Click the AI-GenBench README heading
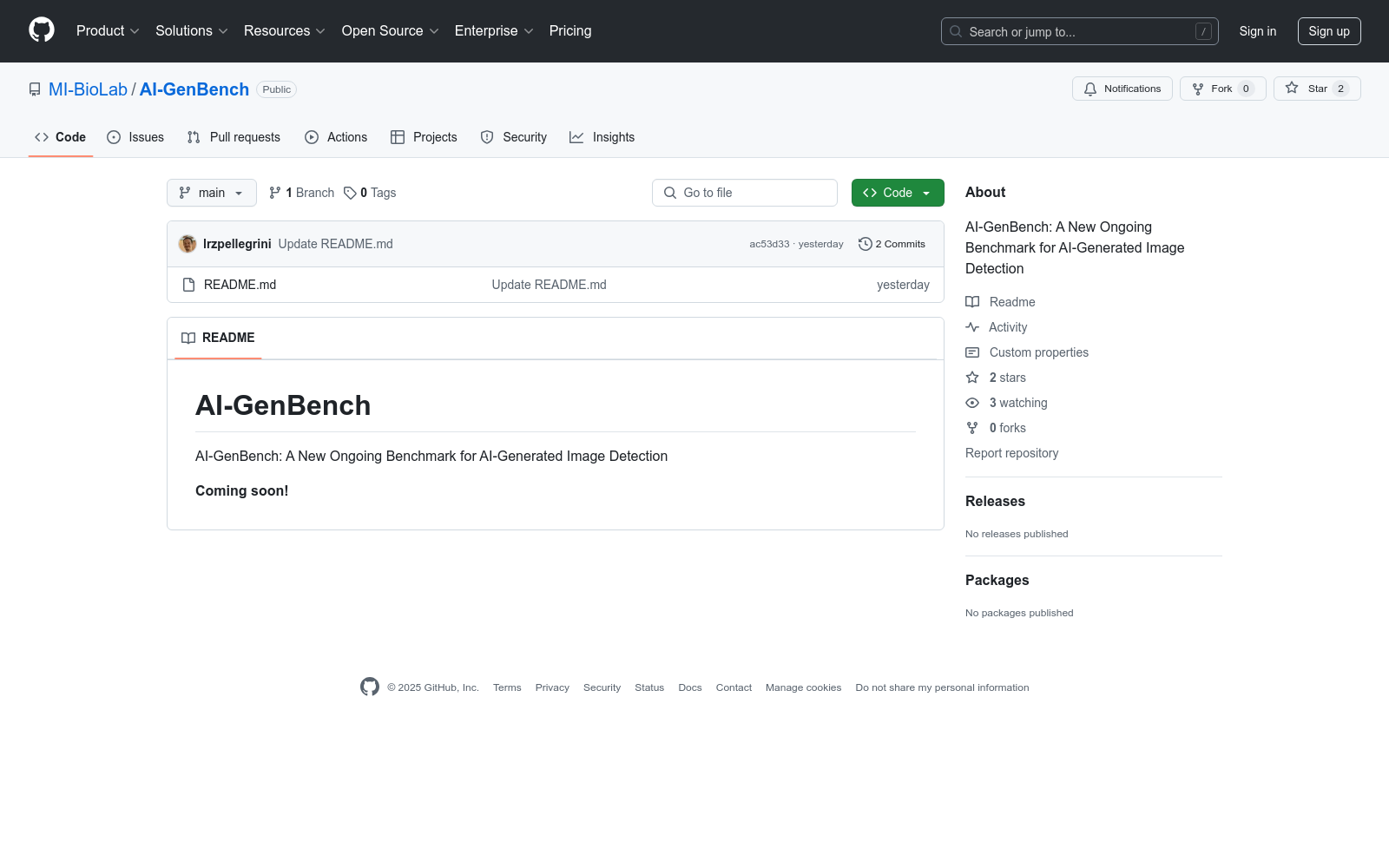Screen dimensions: 1389x868 283,405
